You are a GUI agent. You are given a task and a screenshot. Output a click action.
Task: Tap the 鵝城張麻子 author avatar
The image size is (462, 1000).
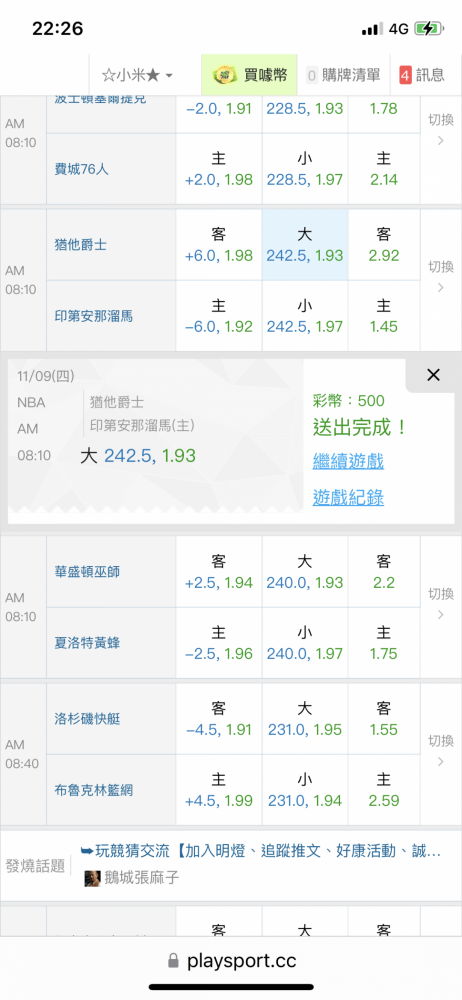click(93, 878)
